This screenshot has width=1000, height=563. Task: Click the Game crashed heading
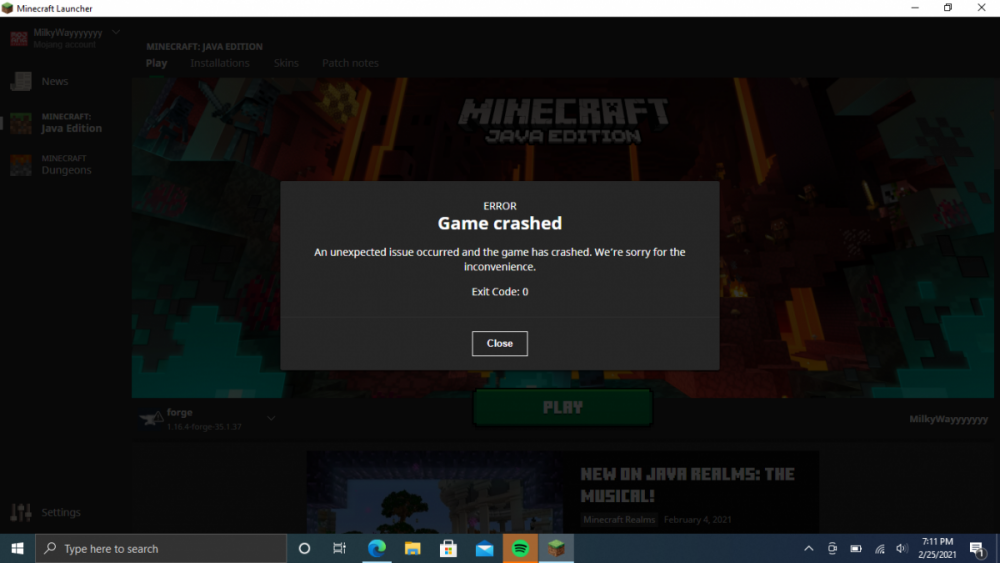(x=499, y=223)
